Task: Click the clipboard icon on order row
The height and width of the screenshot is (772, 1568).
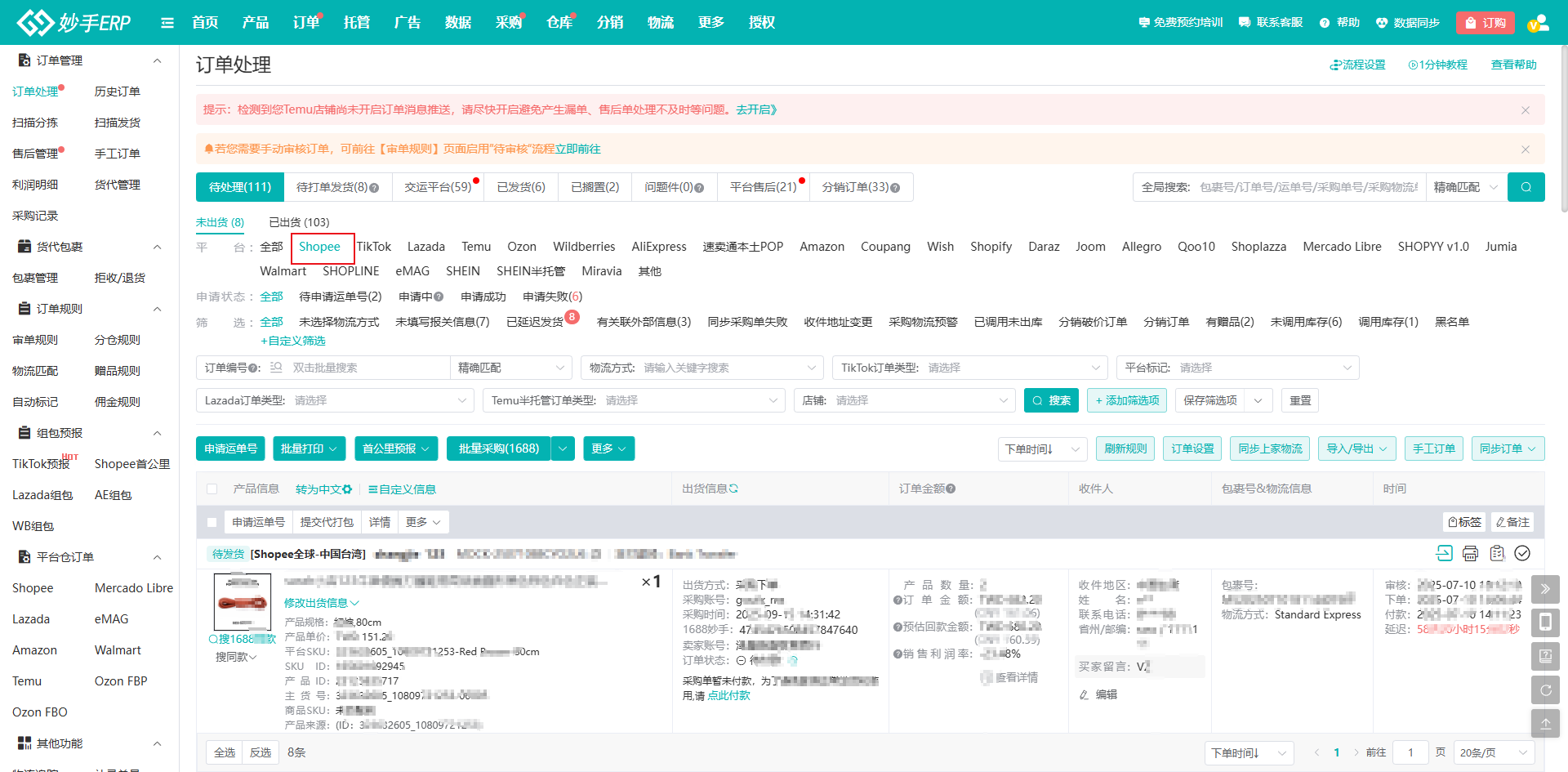Action: [x=1496, y=554]
